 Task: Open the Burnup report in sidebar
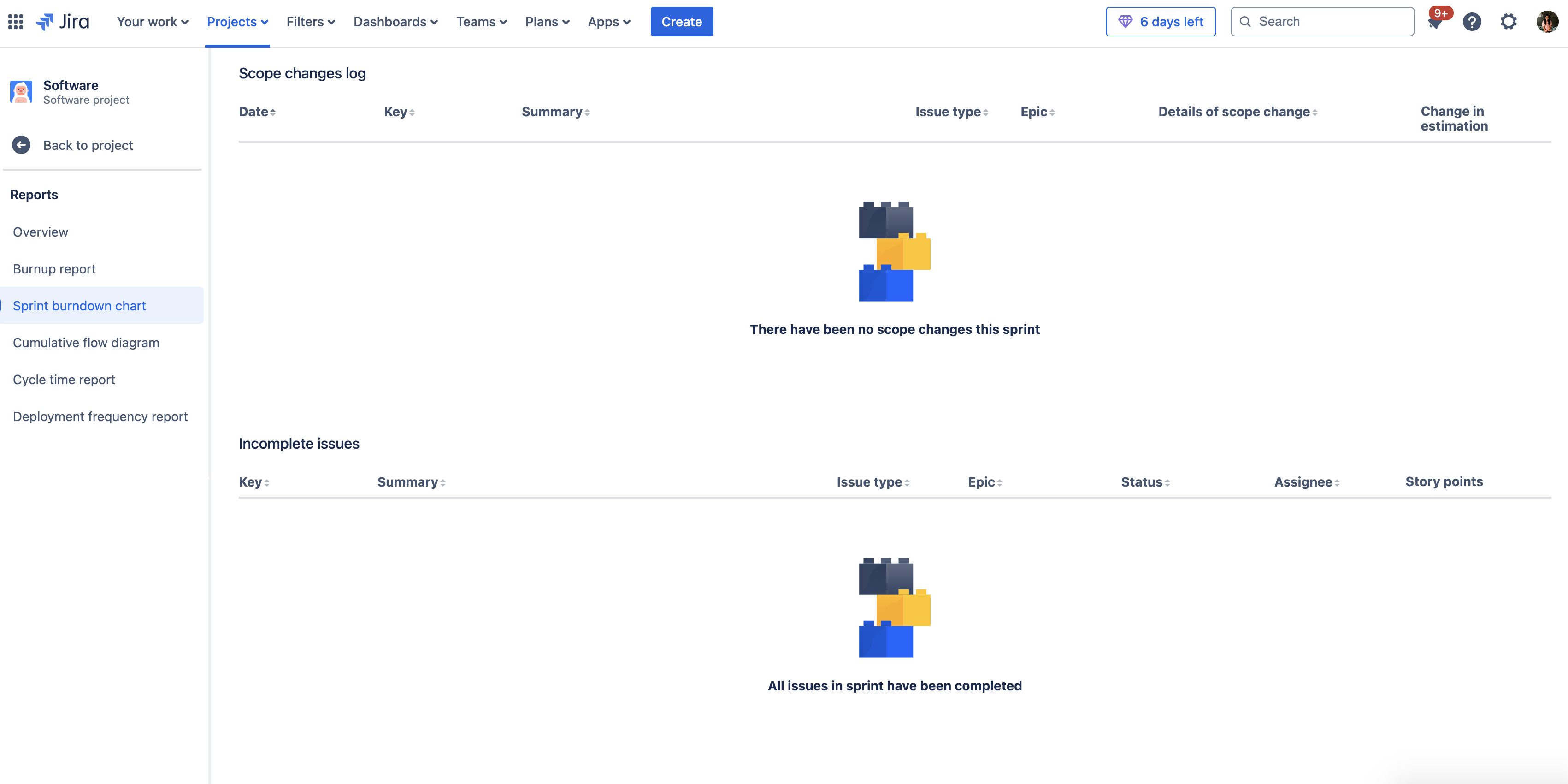click(54, 269)
